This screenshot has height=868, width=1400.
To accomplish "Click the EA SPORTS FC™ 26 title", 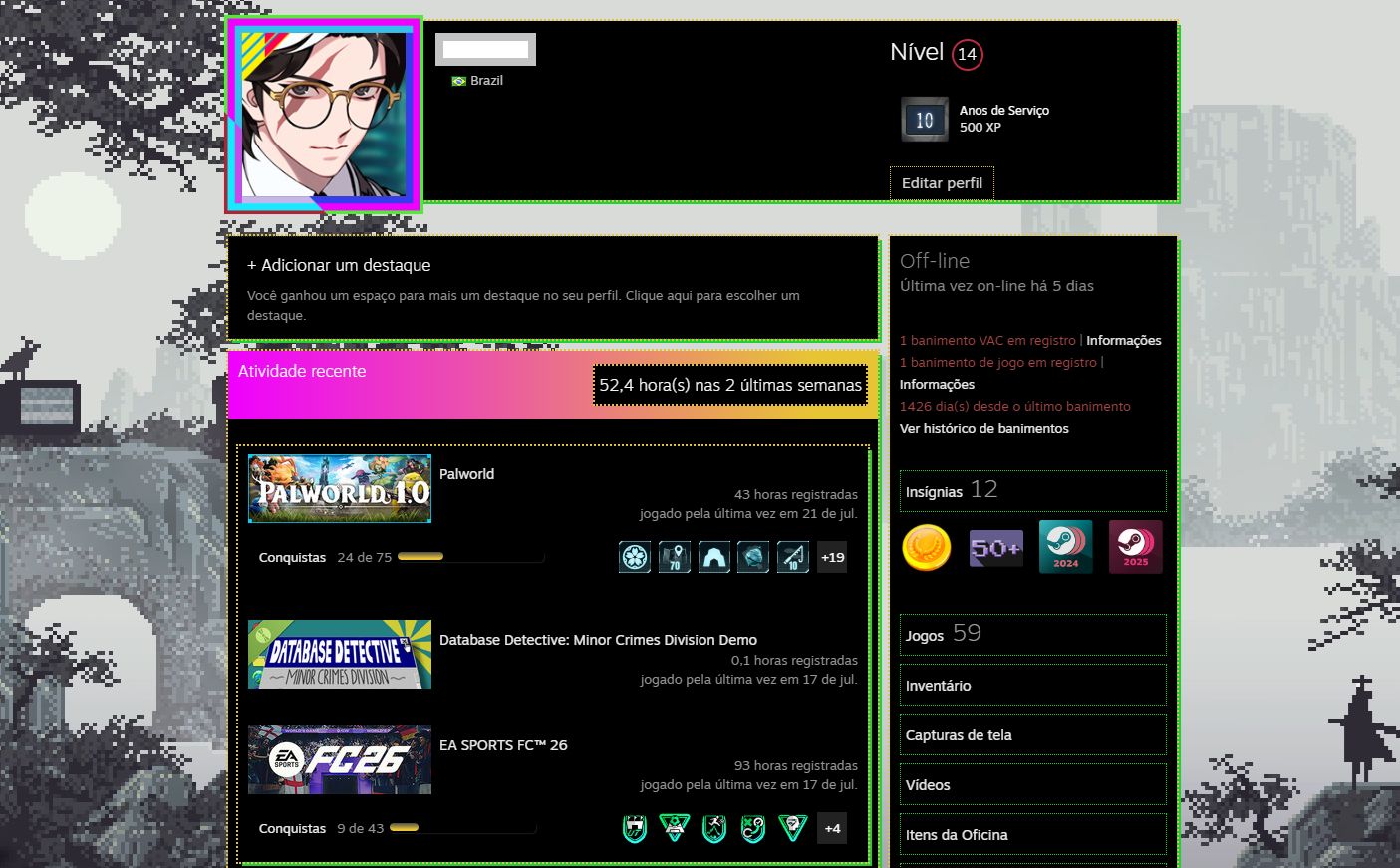I will tap(503, 745).
